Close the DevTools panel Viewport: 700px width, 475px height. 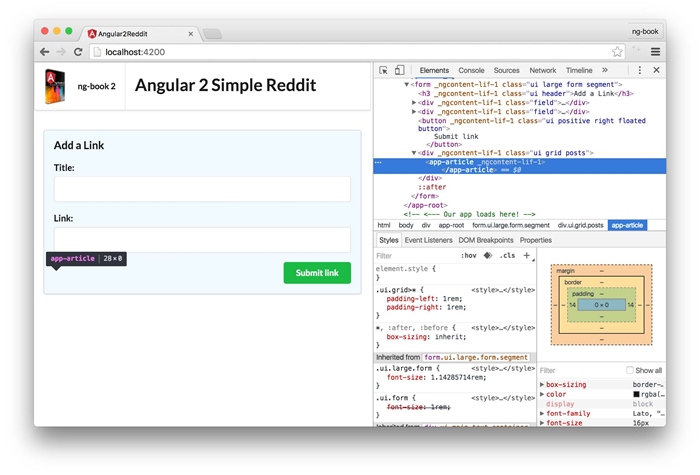pos(656,71)
